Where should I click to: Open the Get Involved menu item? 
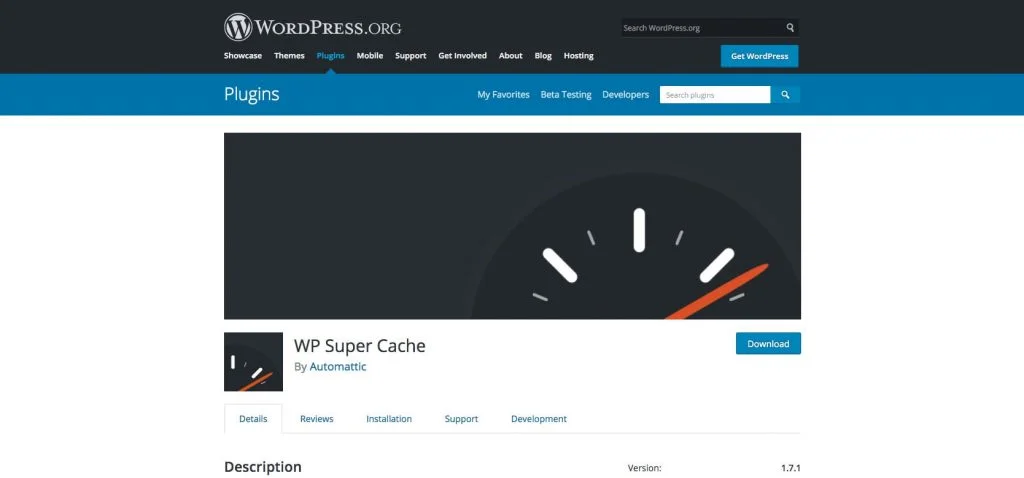pos(462,56)
